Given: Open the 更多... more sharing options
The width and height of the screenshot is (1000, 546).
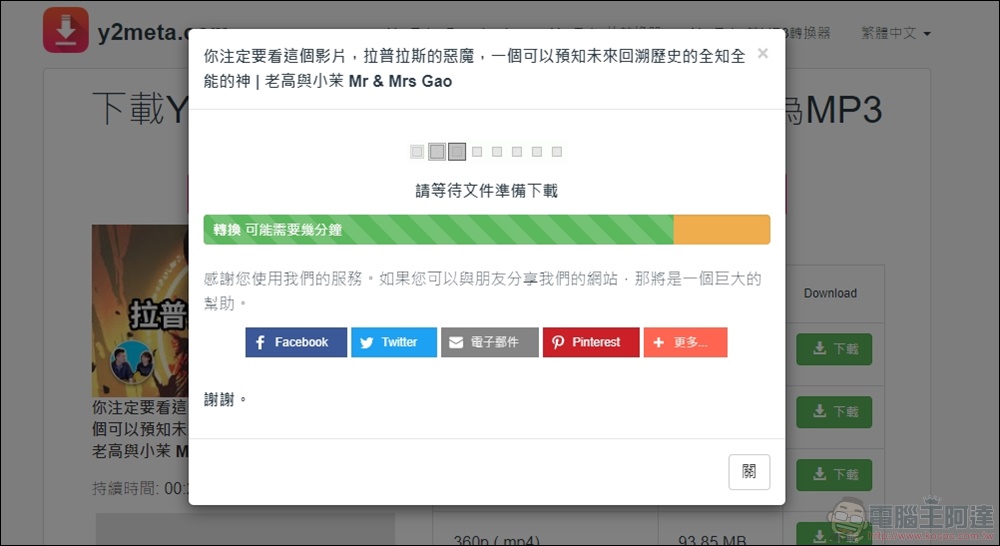Looking at the screenshot, I should pyautogui.click(x=685, y=342).
